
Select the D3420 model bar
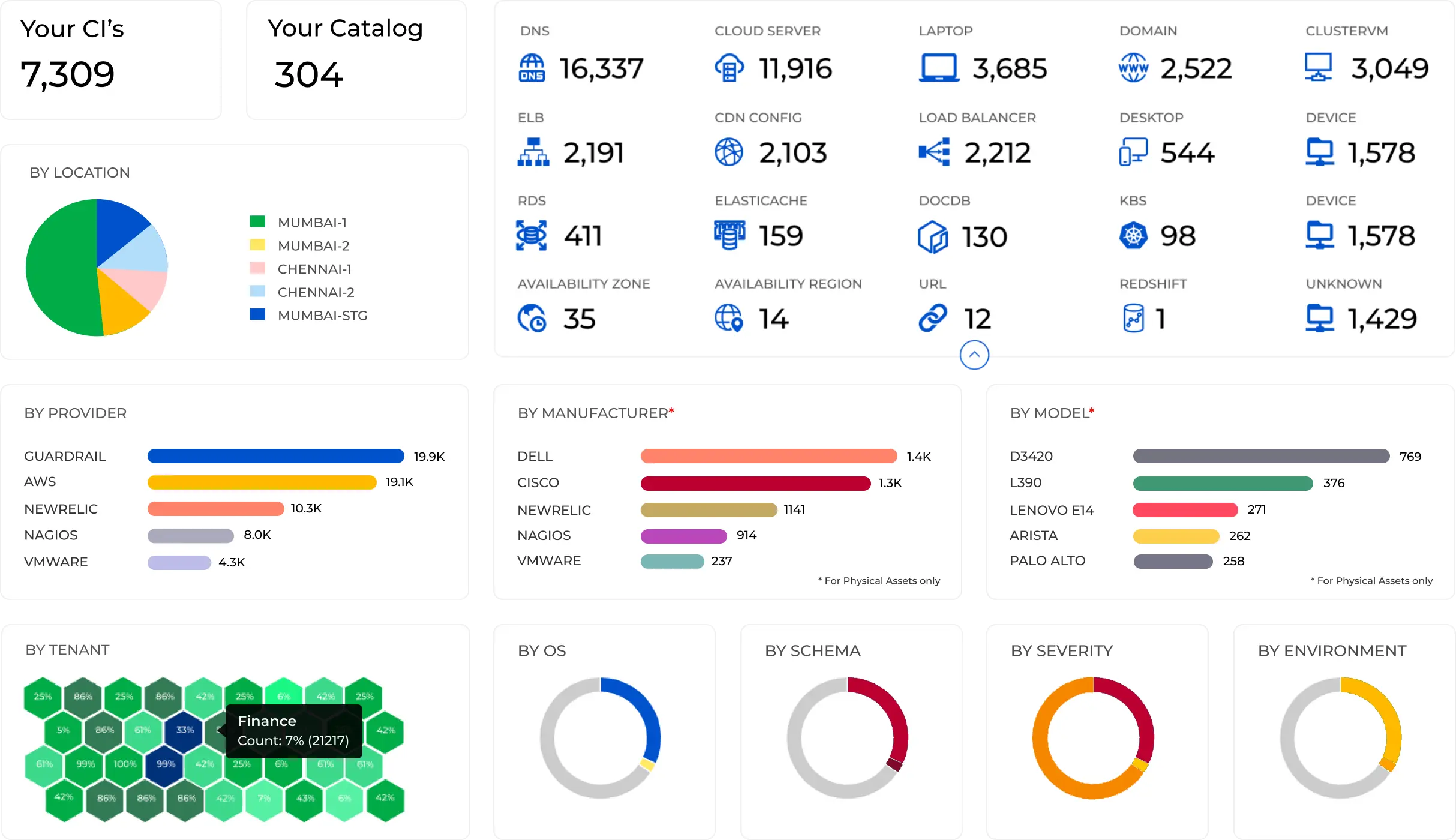click(1262, 456)
